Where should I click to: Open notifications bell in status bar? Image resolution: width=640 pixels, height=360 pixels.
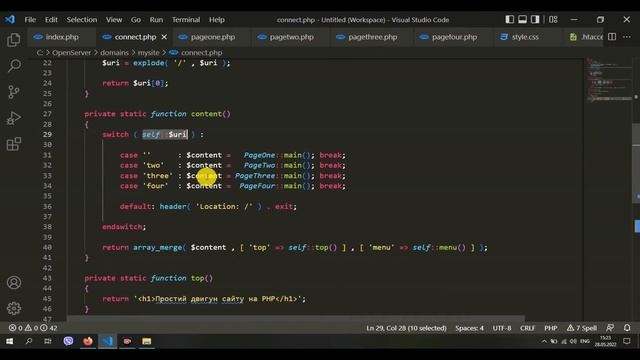[627, 328]
